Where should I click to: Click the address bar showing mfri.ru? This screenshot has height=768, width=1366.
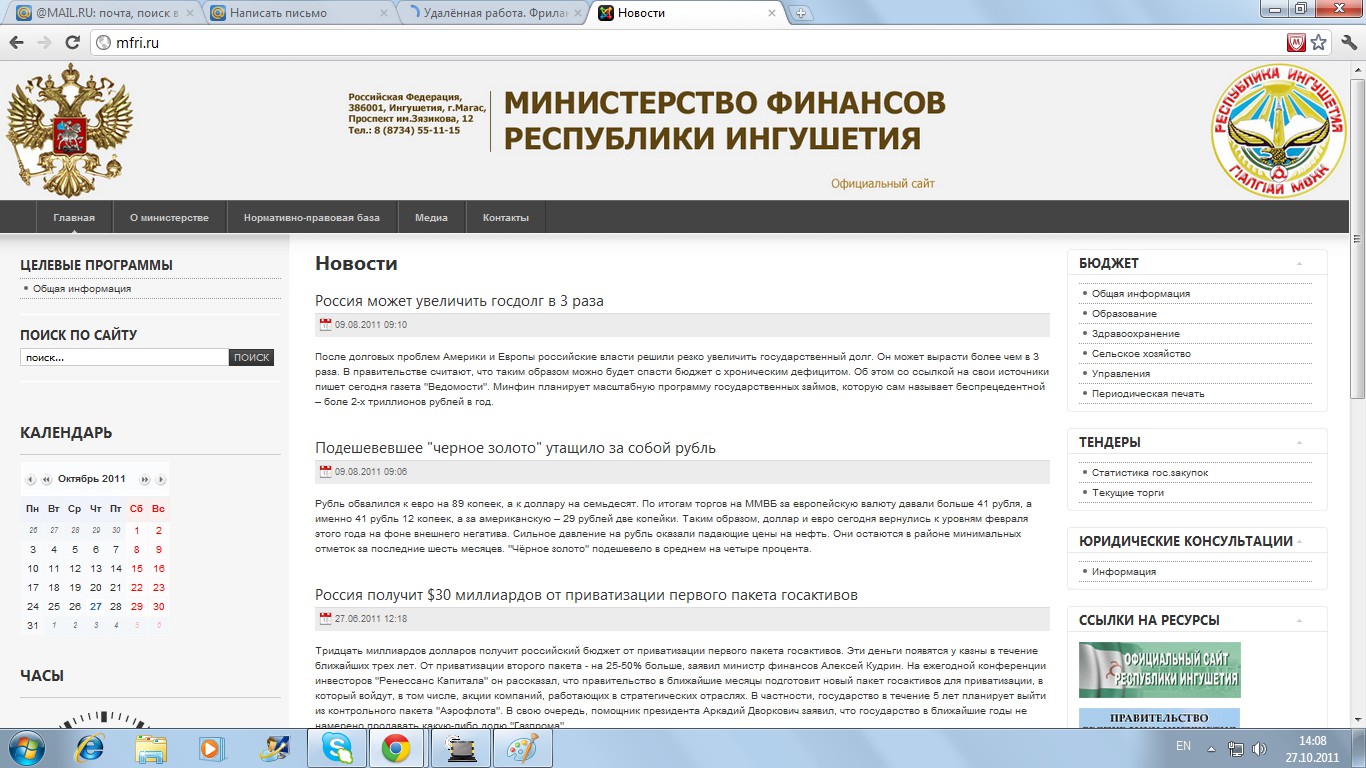[x=688, y=43]
